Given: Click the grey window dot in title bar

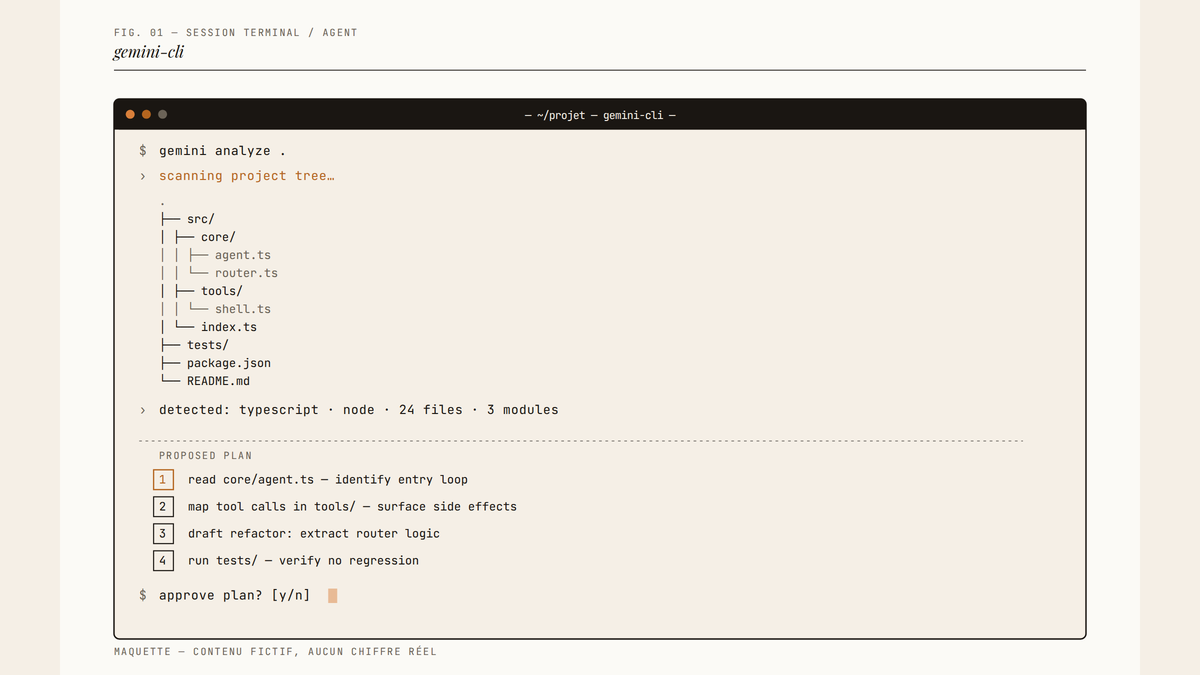Looking at the screenshot, I should pos(162,114).
